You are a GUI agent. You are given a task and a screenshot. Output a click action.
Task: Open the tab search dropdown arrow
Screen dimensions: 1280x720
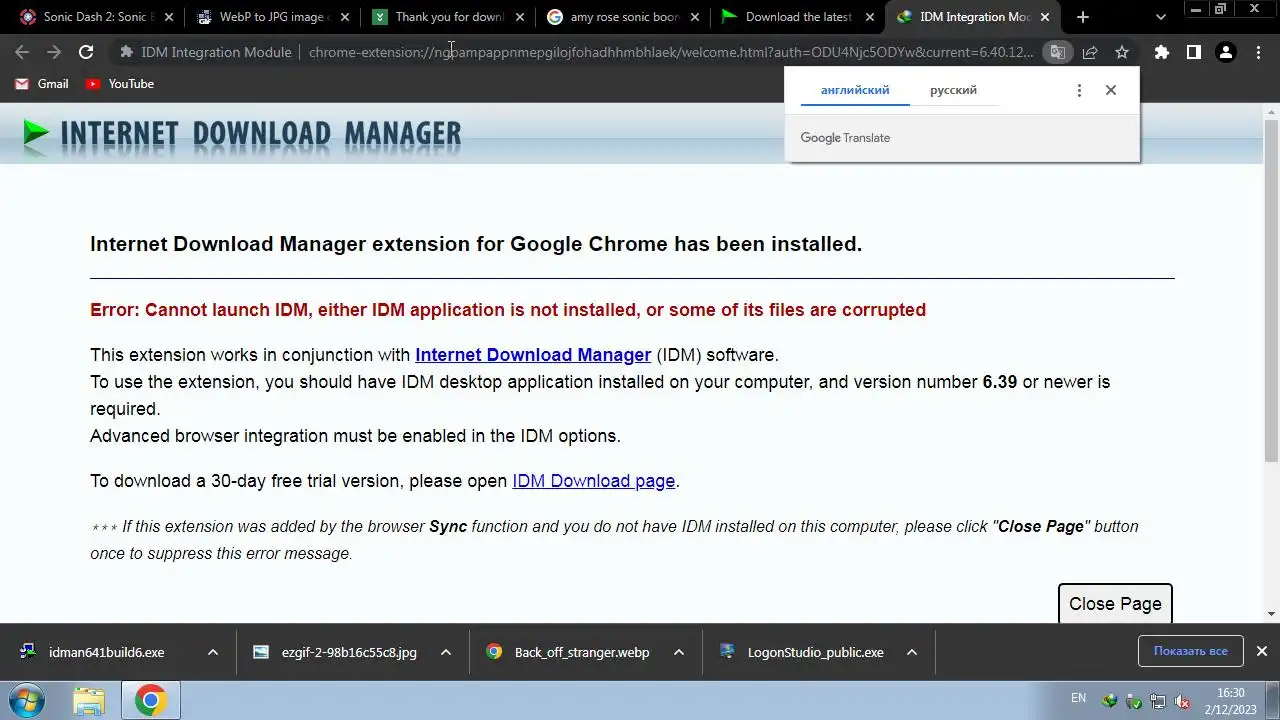[1161, 17]
